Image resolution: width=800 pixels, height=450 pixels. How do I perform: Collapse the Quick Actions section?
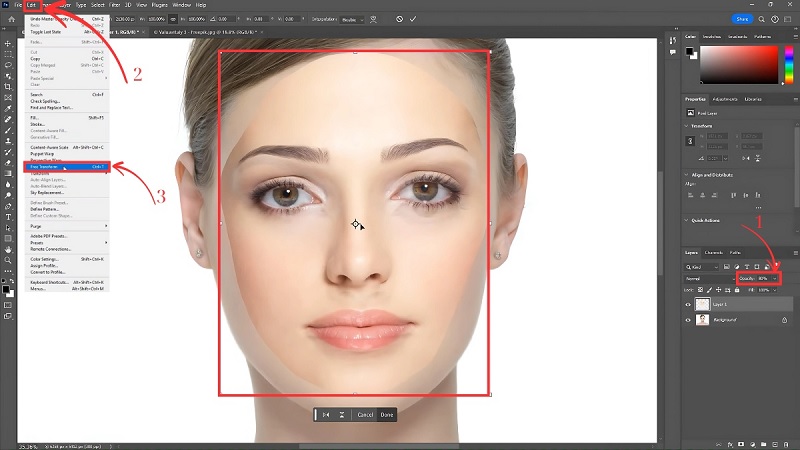pos(686,220)
